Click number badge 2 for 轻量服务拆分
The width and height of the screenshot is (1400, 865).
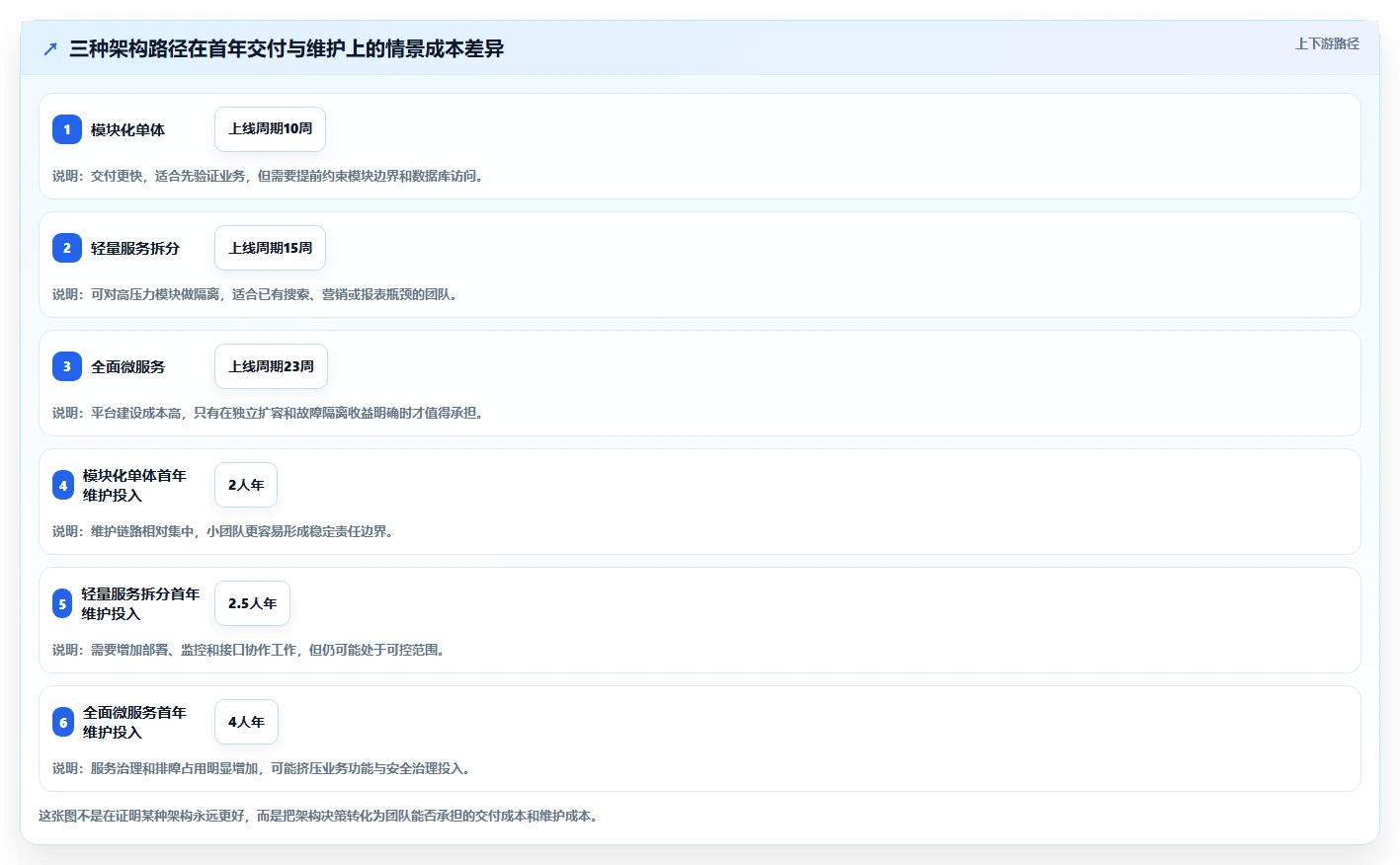coord(67,248)
